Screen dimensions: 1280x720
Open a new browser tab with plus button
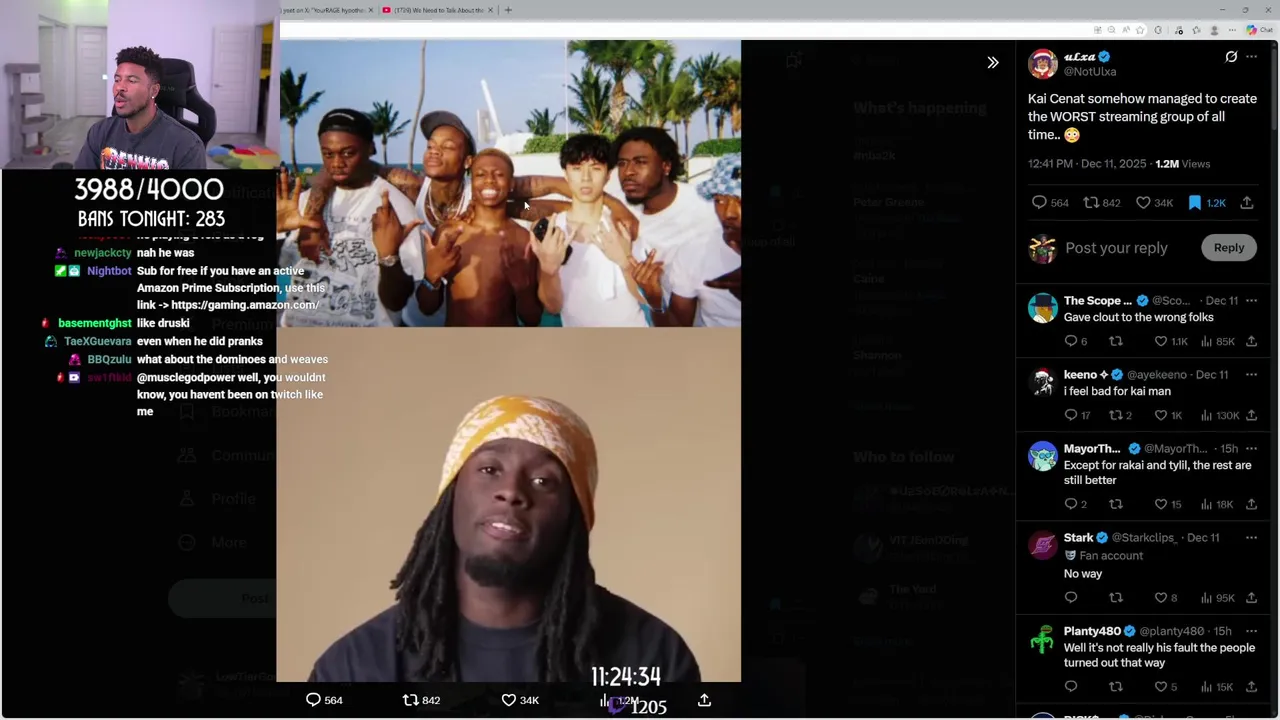tap(508, 10)
